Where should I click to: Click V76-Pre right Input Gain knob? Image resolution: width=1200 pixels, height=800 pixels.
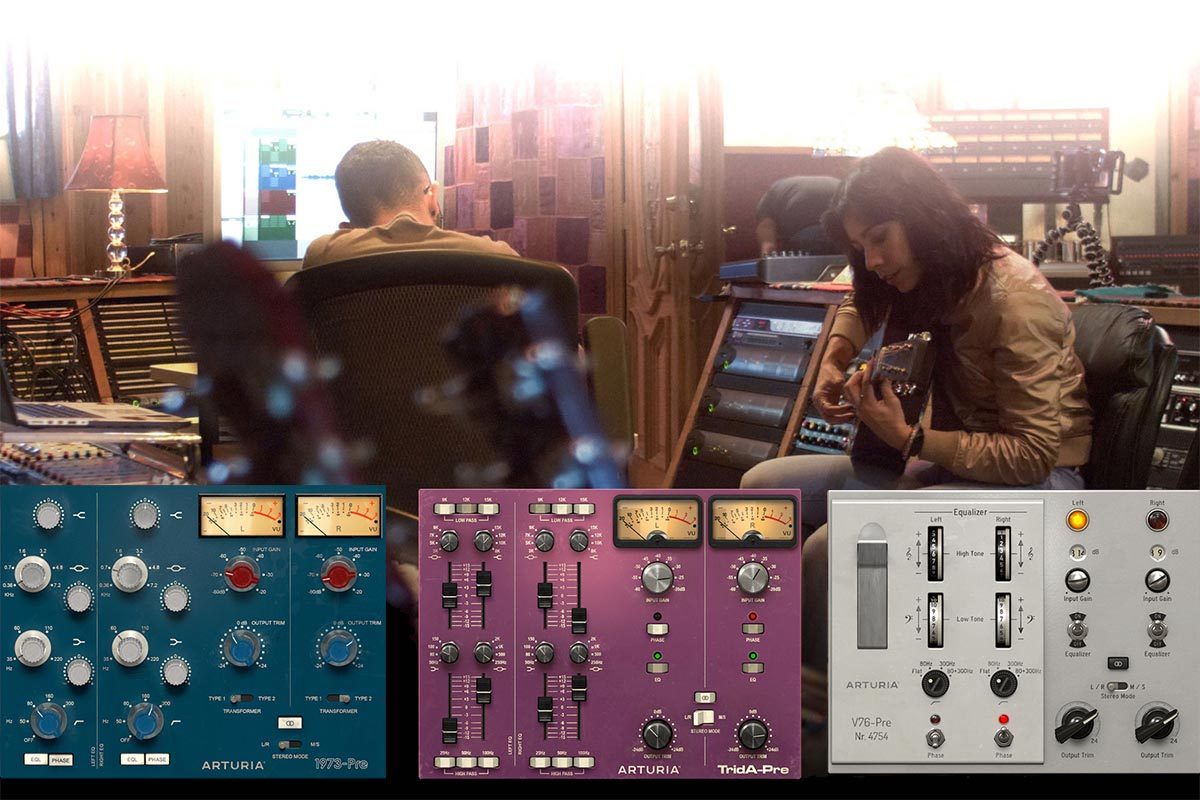pos(1157,580)
